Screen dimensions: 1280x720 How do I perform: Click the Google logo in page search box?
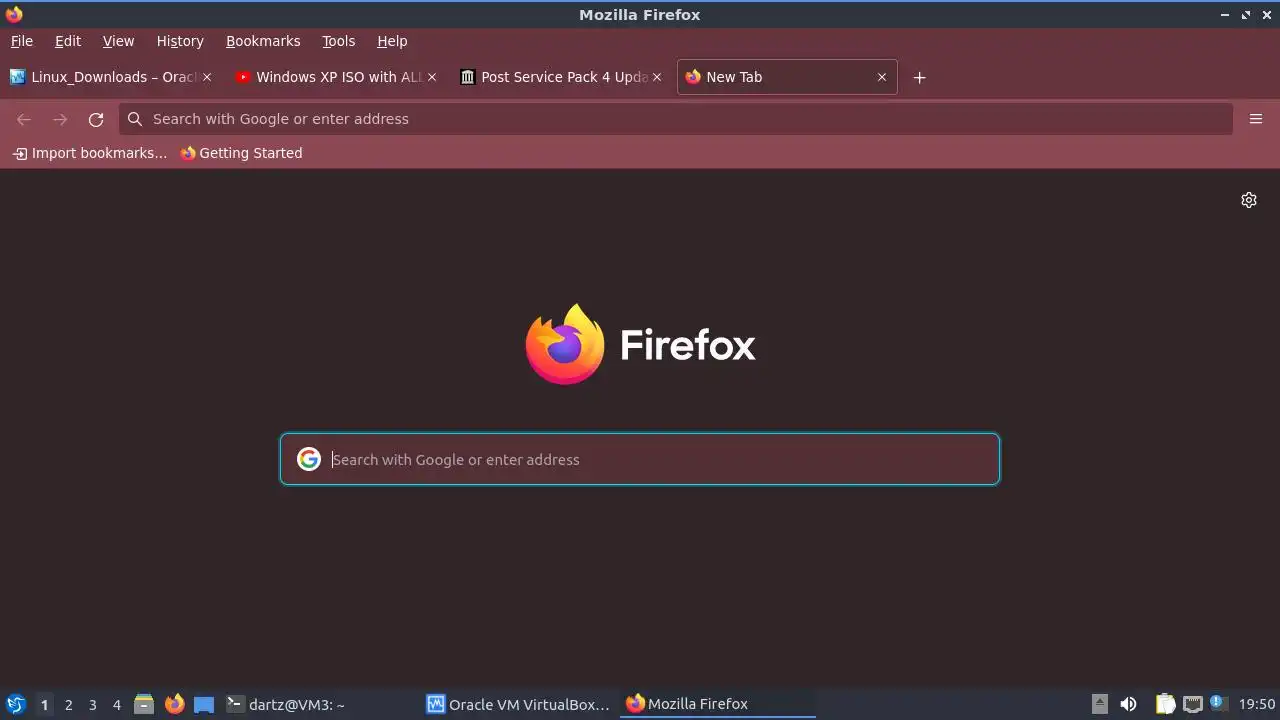click(309, 459)
